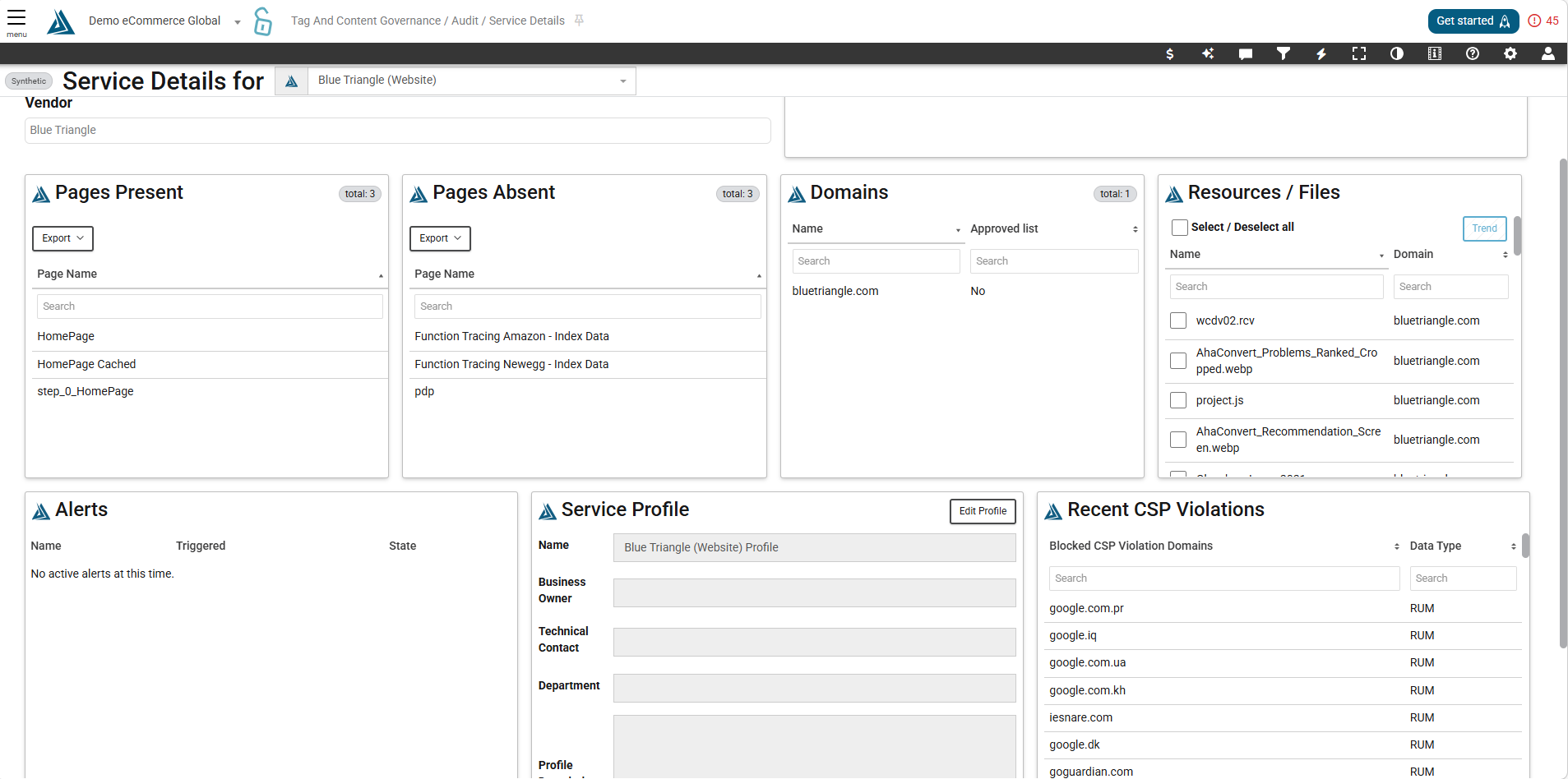Open the Blue Triangle (Website) service dropdown
This screenshot has width=1568, height=779.
[471, 81]
